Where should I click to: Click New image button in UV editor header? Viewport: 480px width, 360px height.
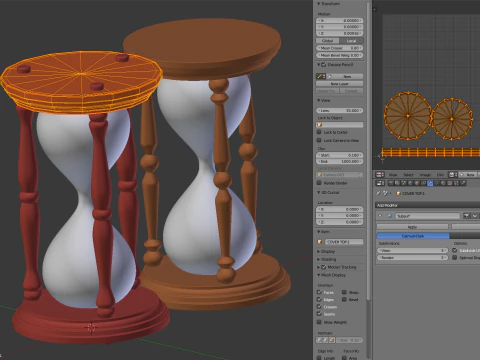(x=467, y=175)
